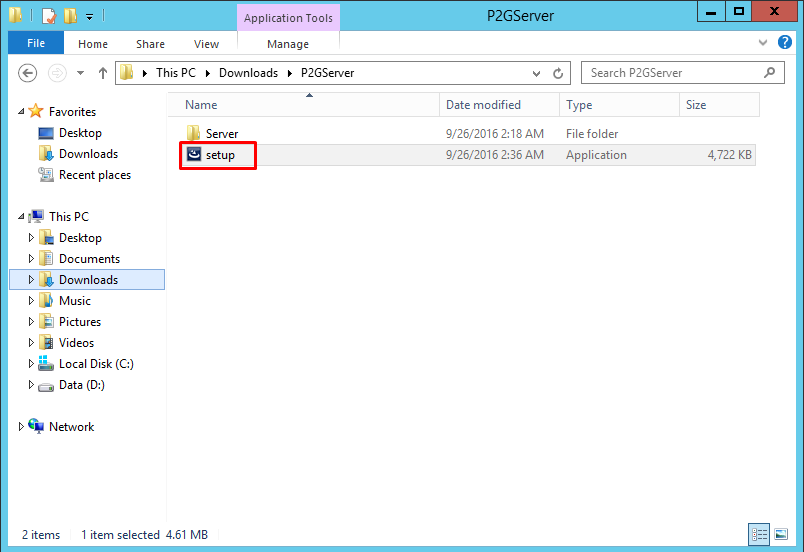
Task: Switch to the Home ribbon tab
Action: (93, 44)
